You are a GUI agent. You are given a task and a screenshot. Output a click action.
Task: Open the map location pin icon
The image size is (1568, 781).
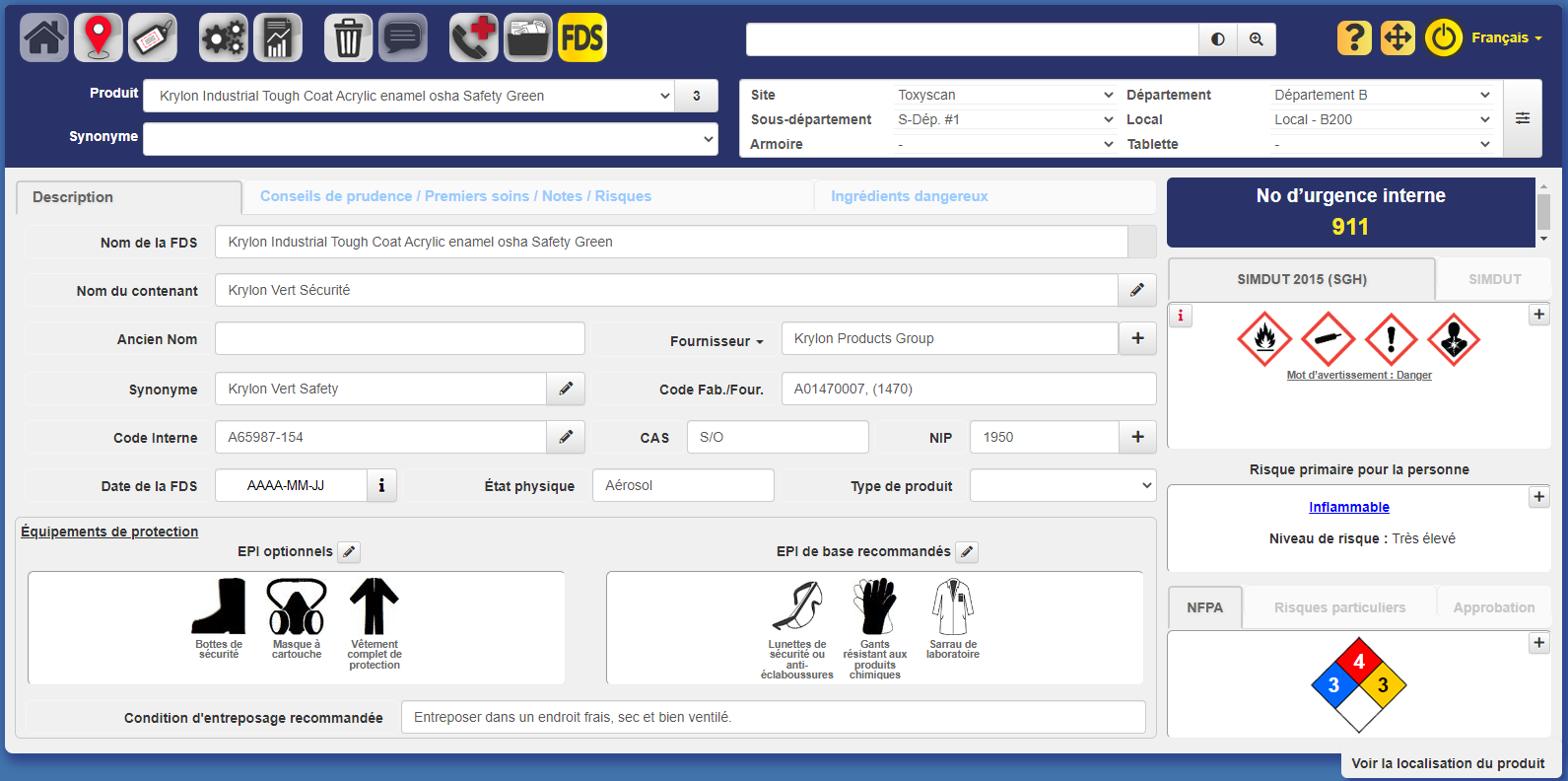[x=98, y=37]
